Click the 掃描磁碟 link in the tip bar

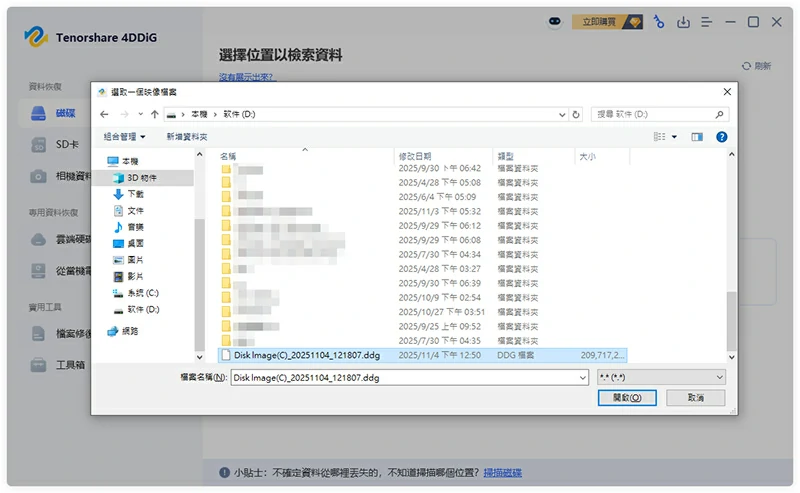click(503, 473)
